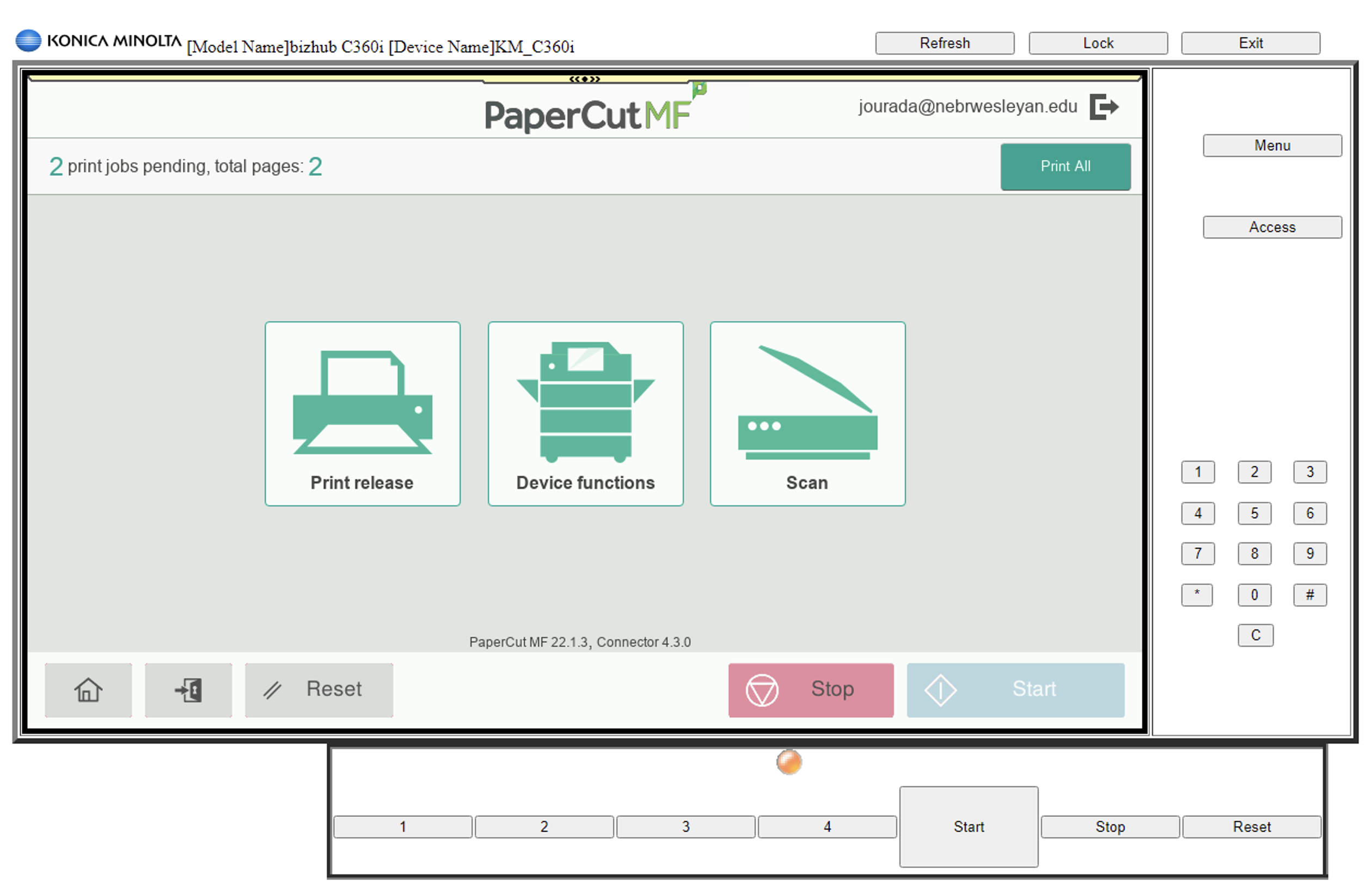Click the Print All button

pos(1065,167)
